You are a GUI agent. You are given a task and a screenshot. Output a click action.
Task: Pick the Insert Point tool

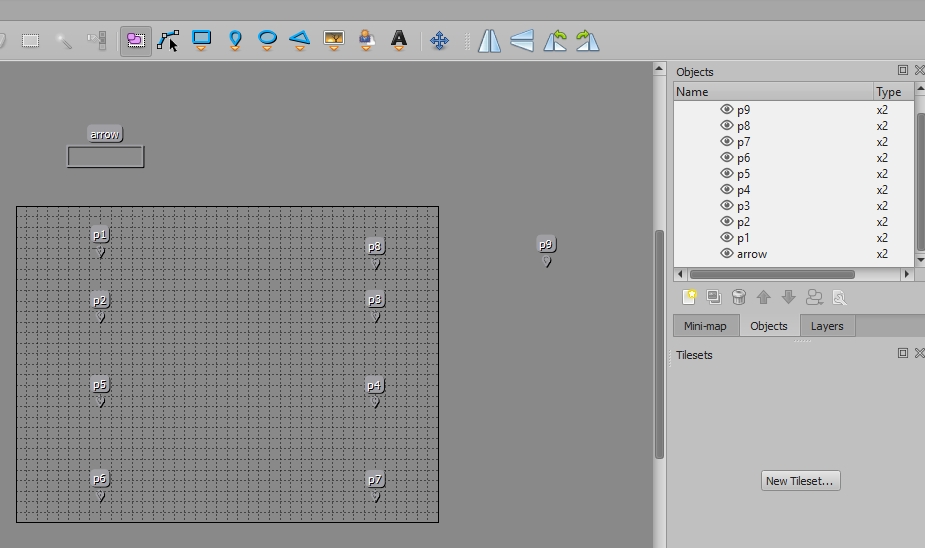click(x=235, y=41)
